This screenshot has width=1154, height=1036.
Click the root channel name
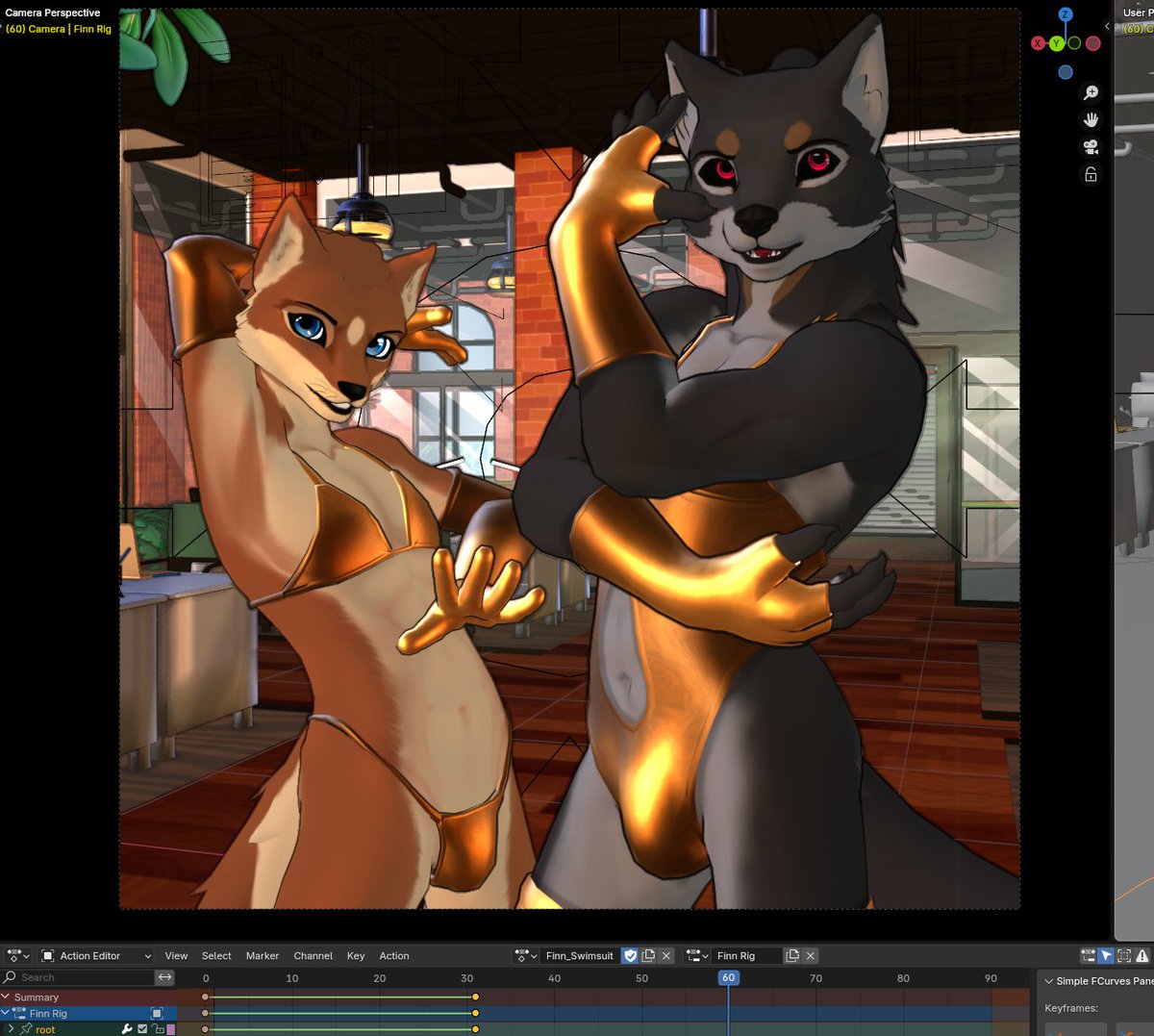click(x=45, y=1029)
